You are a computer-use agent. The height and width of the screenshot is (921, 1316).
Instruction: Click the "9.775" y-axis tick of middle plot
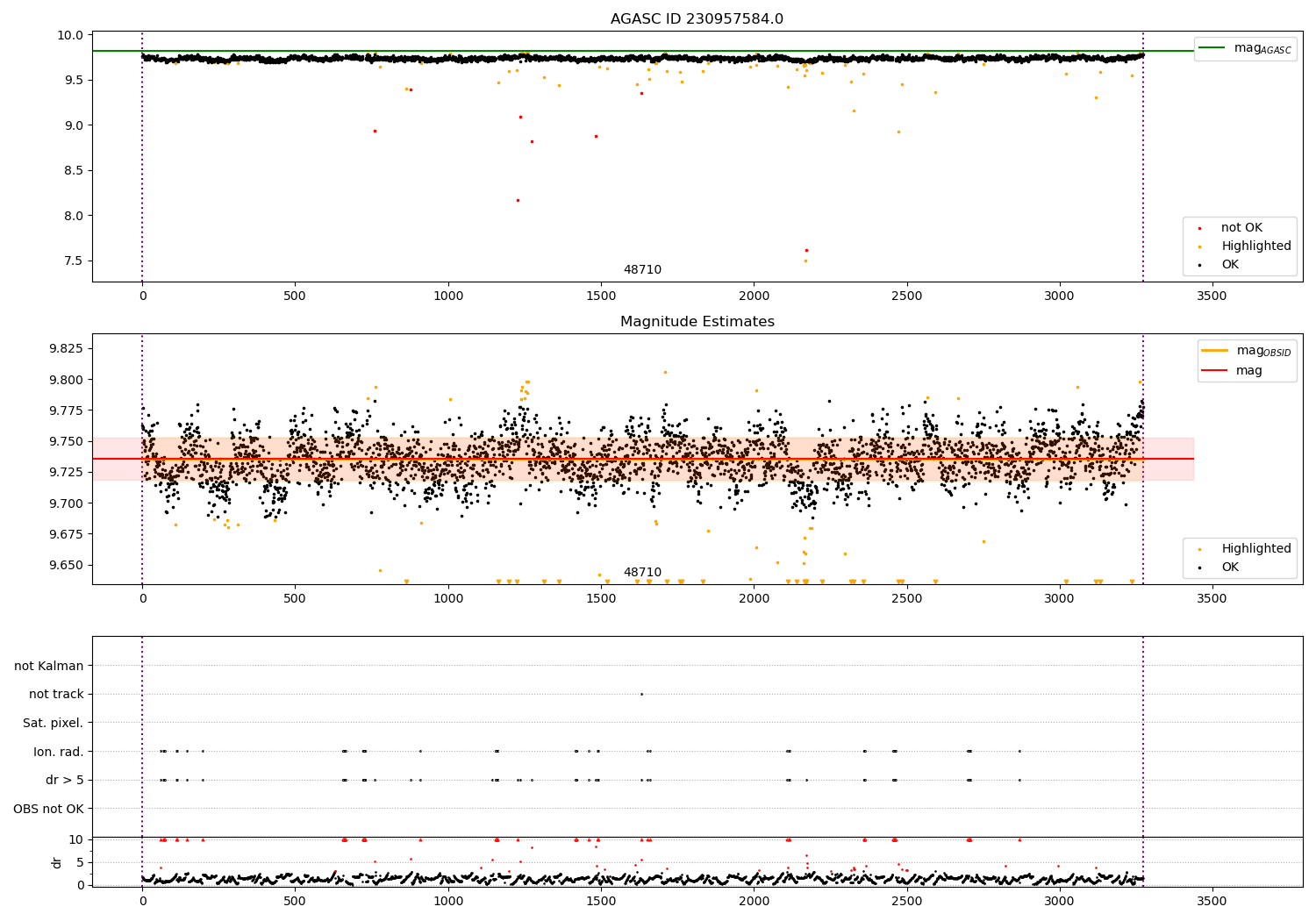tap(67, 411)
